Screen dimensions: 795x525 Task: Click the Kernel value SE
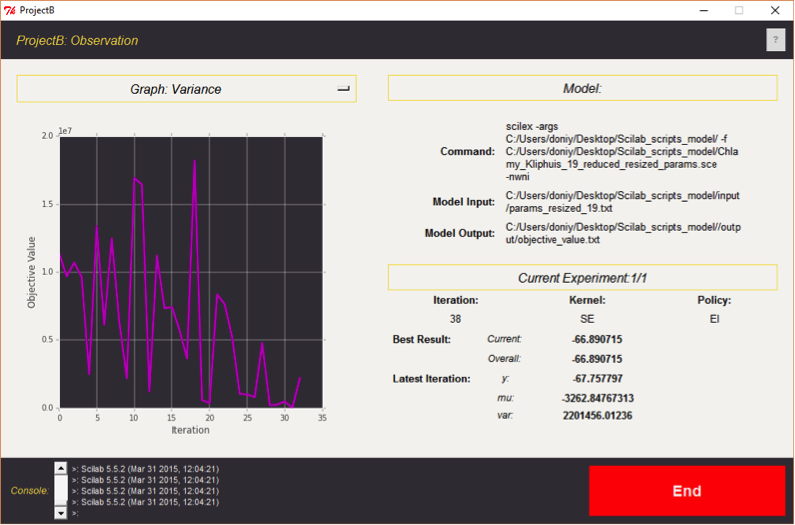(x=587, y=319)
